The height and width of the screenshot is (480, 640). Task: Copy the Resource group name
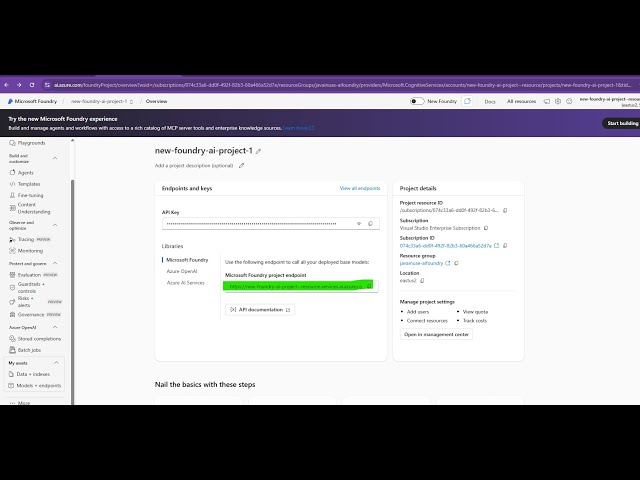click(x=456, y=263)
